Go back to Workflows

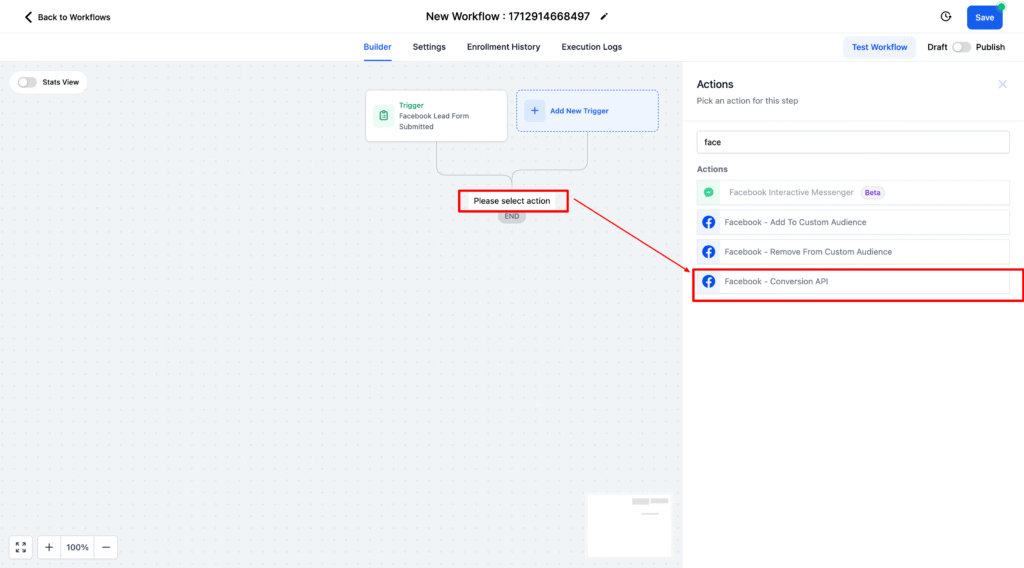[67, 17]
